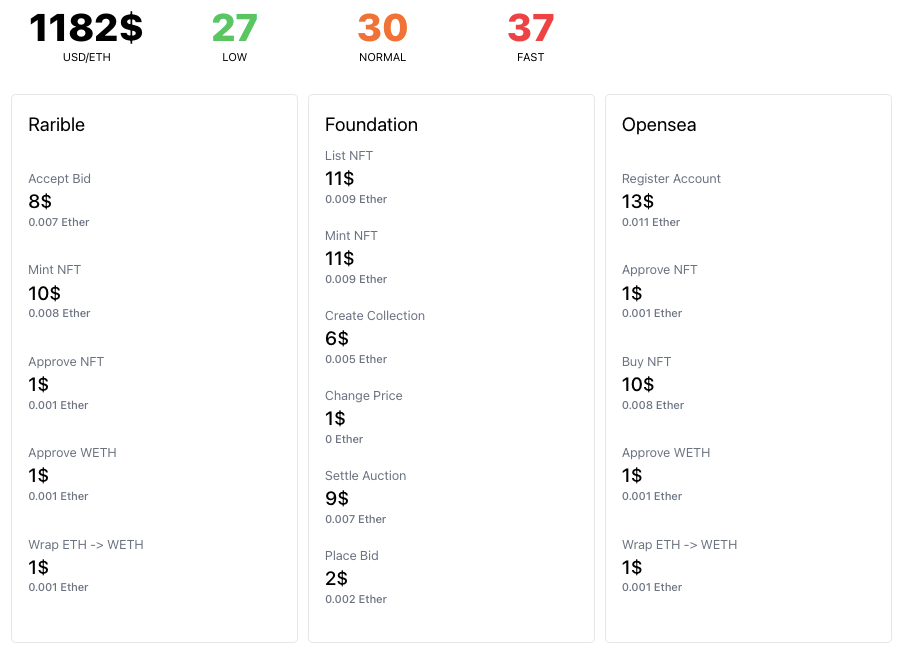Image resolution: width=903 pixels, height=653 pixels.
Task: Click the Rarible card heading
Action: tap(57, 125)
